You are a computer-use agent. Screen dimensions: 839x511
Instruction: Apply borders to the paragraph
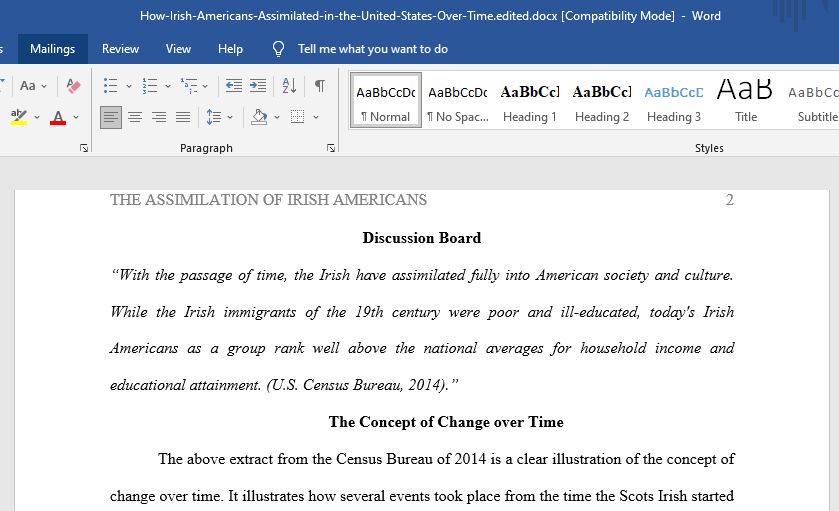click(298, 117)
